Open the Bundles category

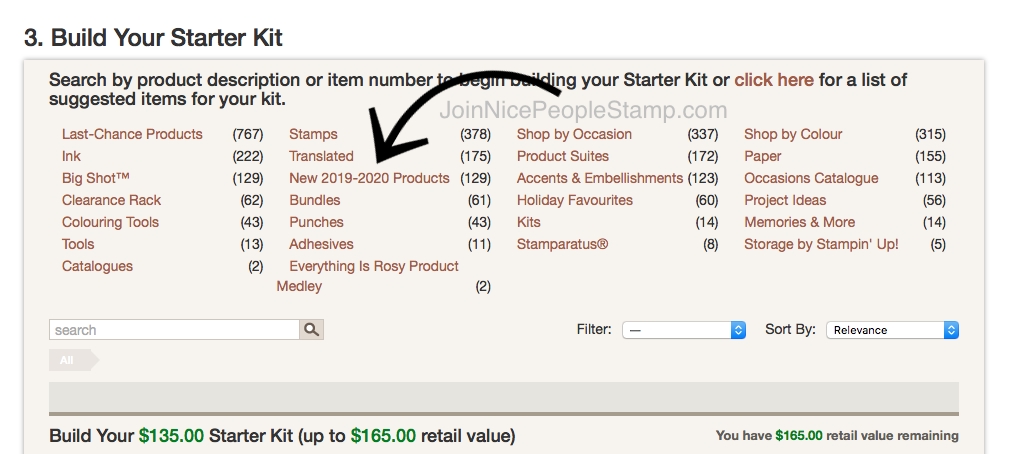point(314,200)
